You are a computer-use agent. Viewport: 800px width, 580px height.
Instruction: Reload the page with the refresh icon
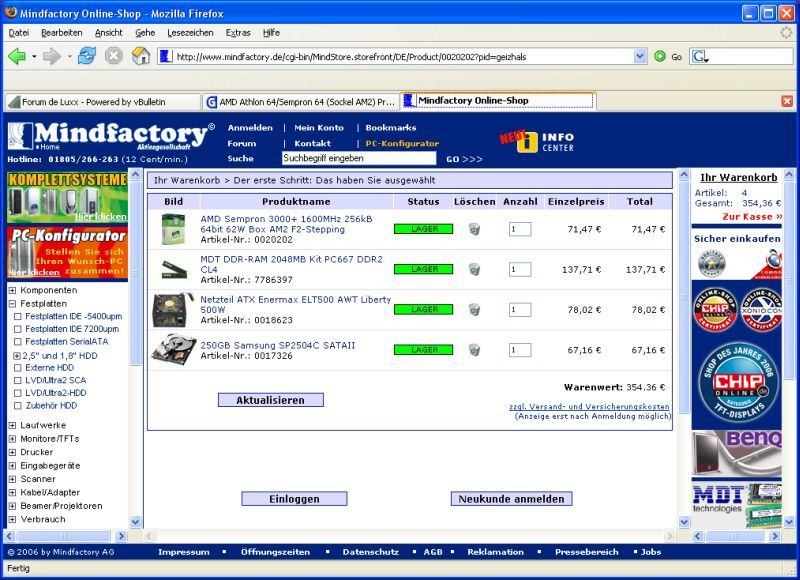click(87, 56)
